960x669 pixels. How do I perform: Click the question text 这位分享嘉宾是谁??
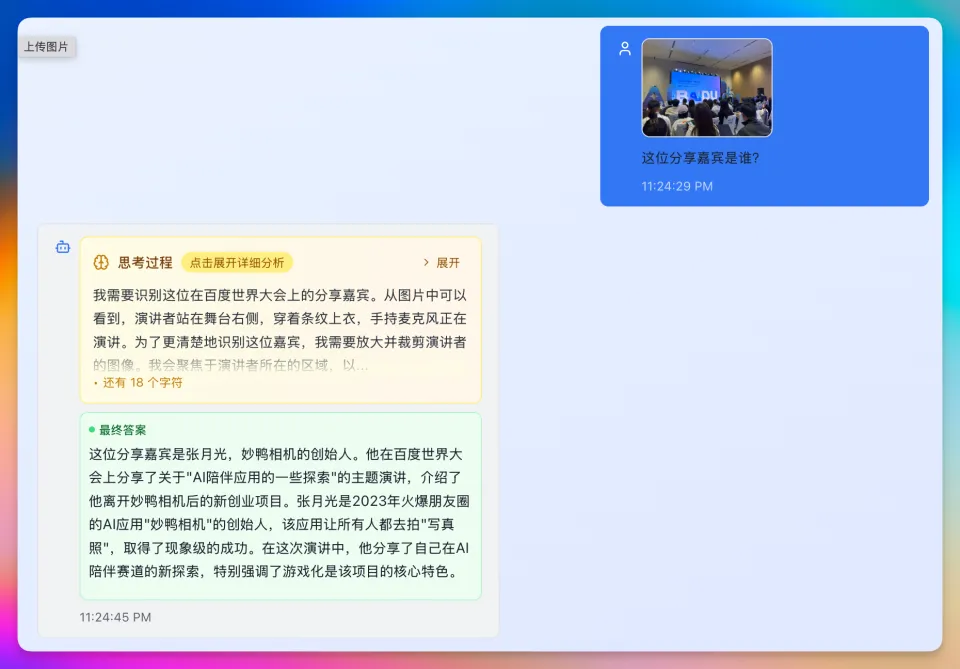[x=700, y=158]
